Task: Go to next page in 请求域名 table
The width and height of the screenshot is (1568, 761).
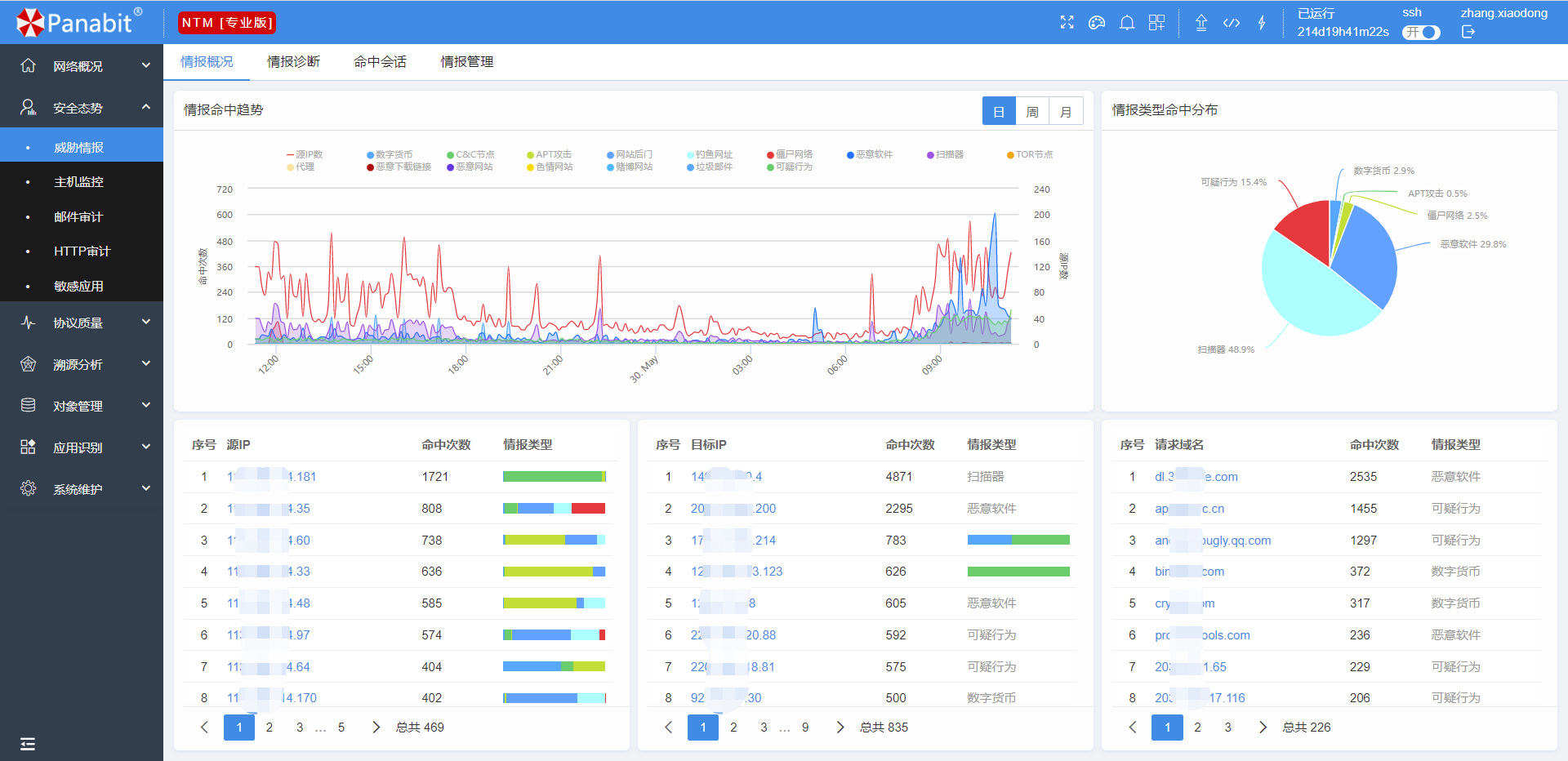Action: (1263, 727)
